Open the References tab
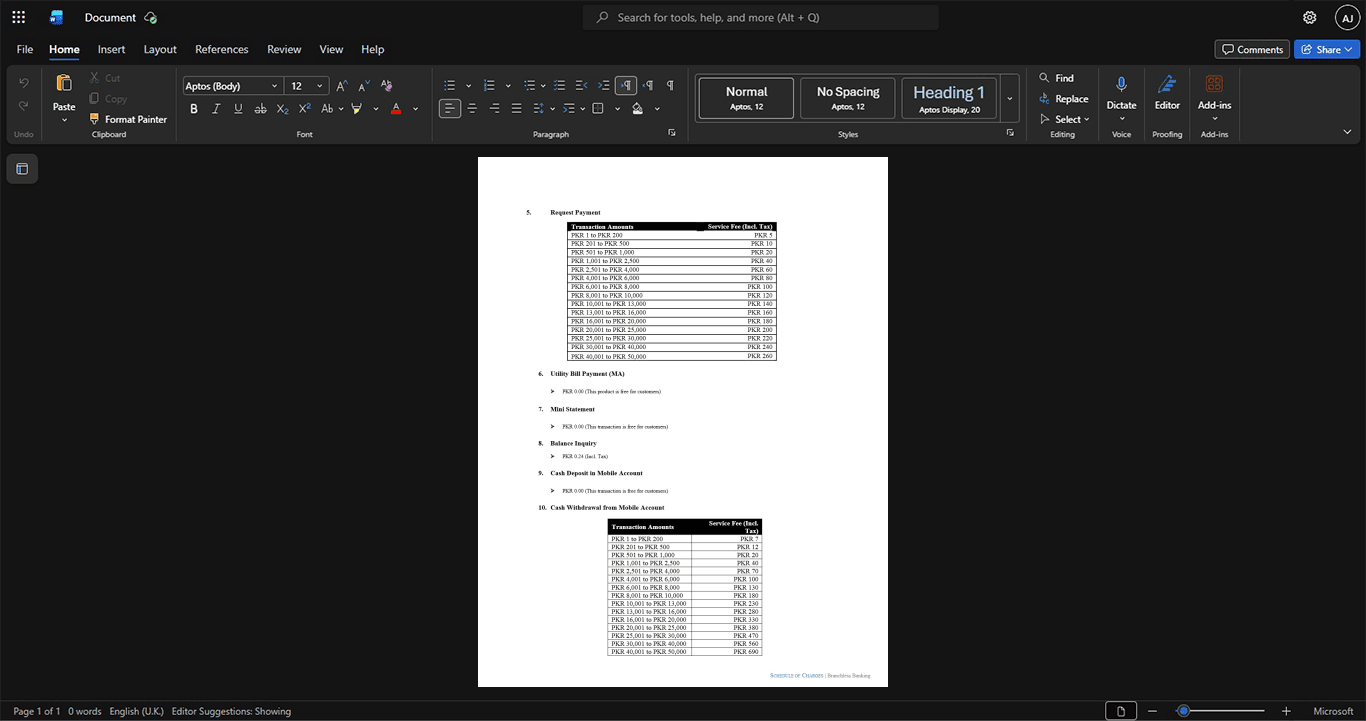Viewport: 1366px width, 721px height. point(221,49)
